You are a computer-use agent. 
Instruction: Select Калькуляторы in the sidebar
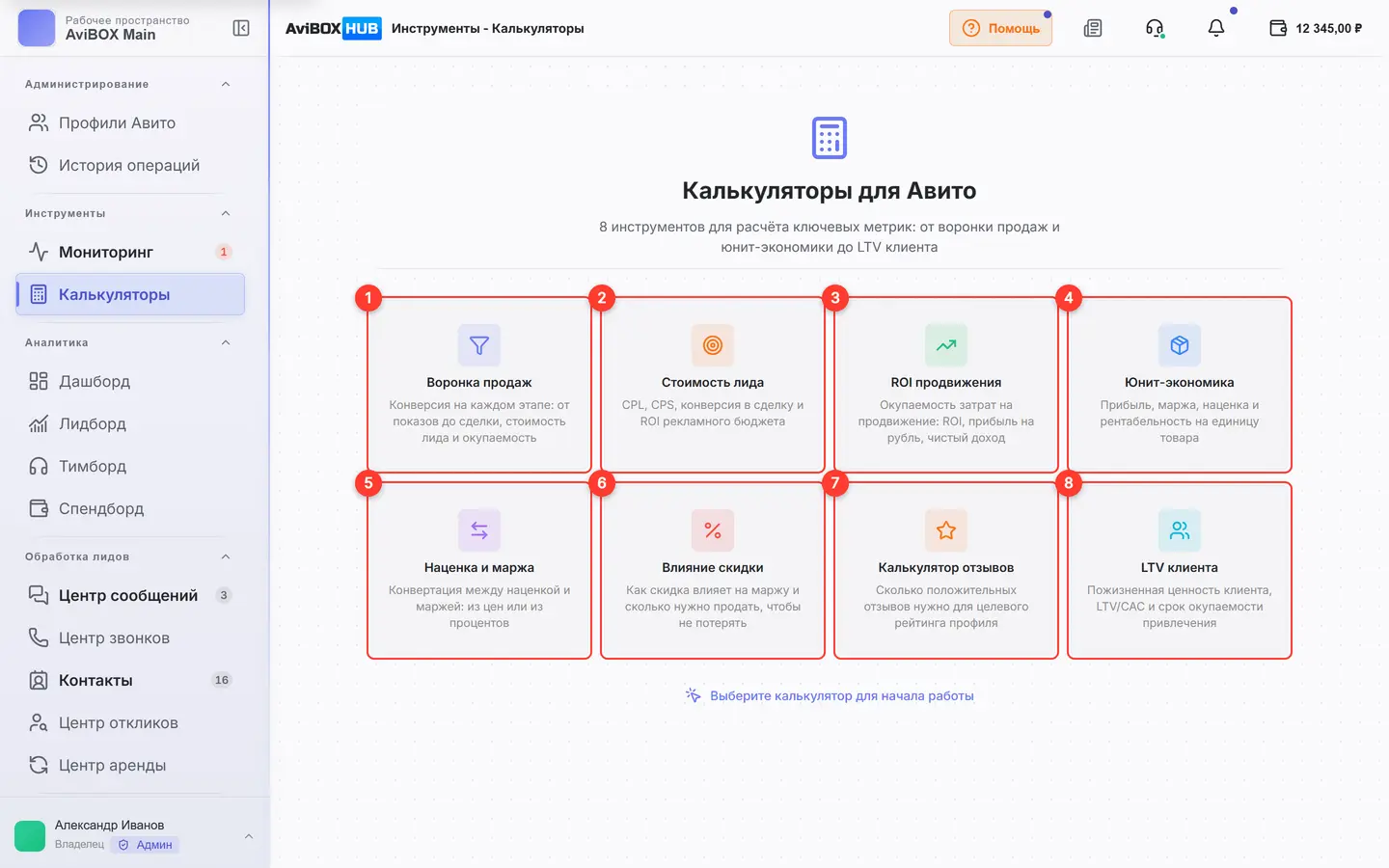(x=130, y=294)
